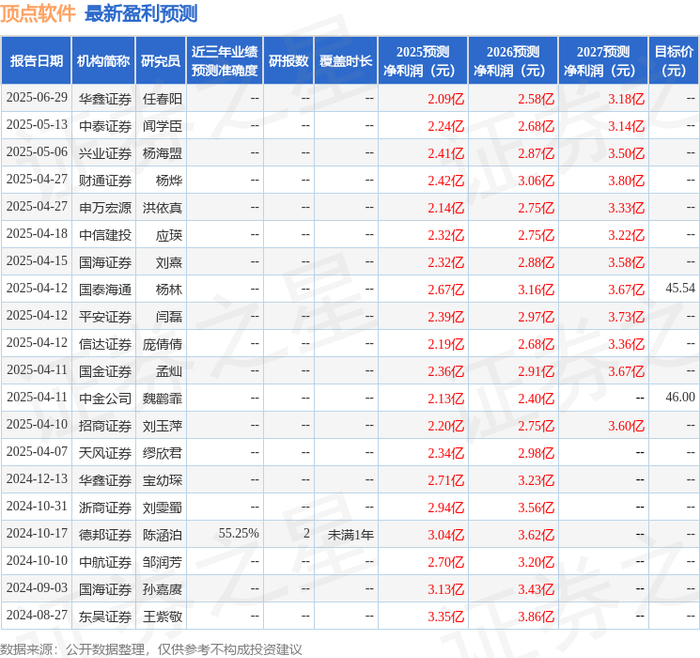The width and height of the screenshot is (700, 658).
Task: Click the 3.35亿 forecast for 东吴证券
Action: pos(446,616)
